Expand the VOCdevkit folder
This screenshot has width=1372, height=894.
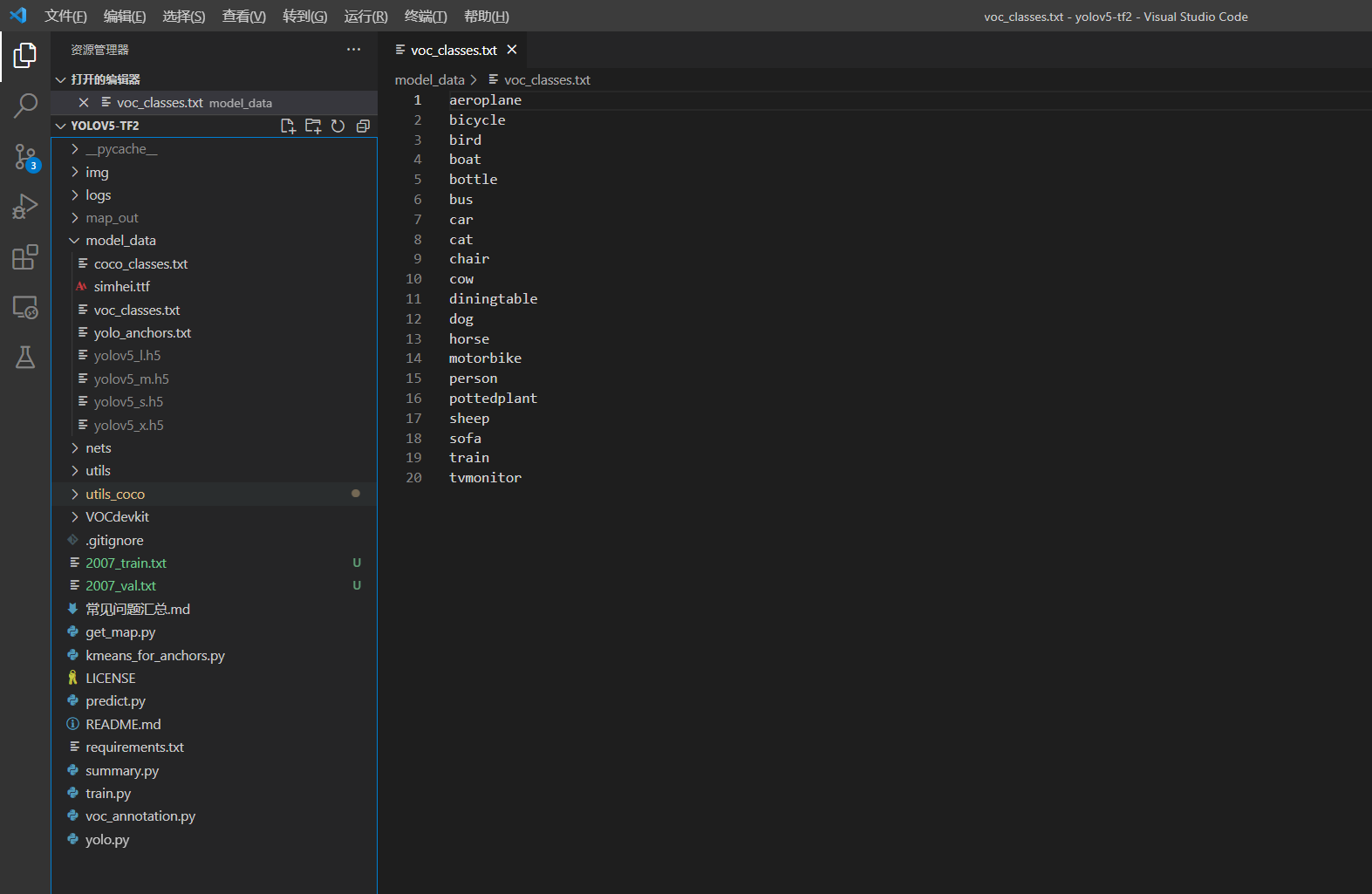tap(74, 516)
